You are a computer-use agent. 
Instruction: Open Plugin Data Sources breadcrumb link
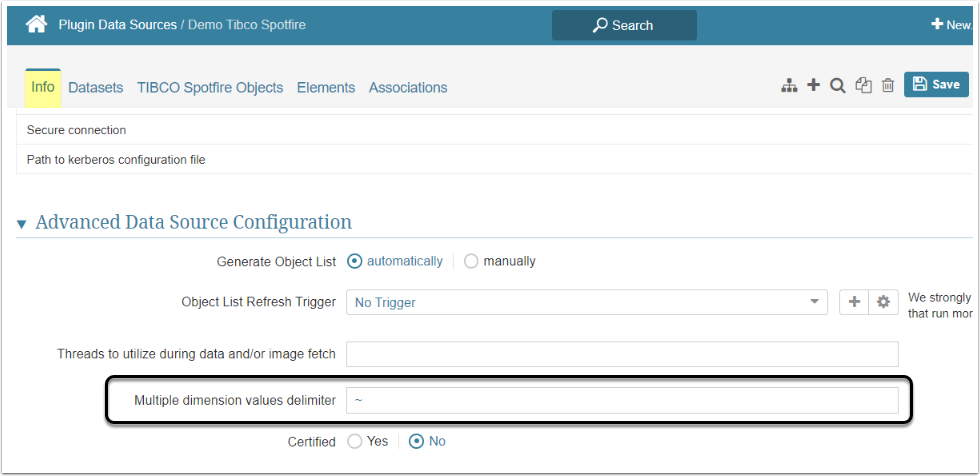pyautogui.click(x=117, y=24)
